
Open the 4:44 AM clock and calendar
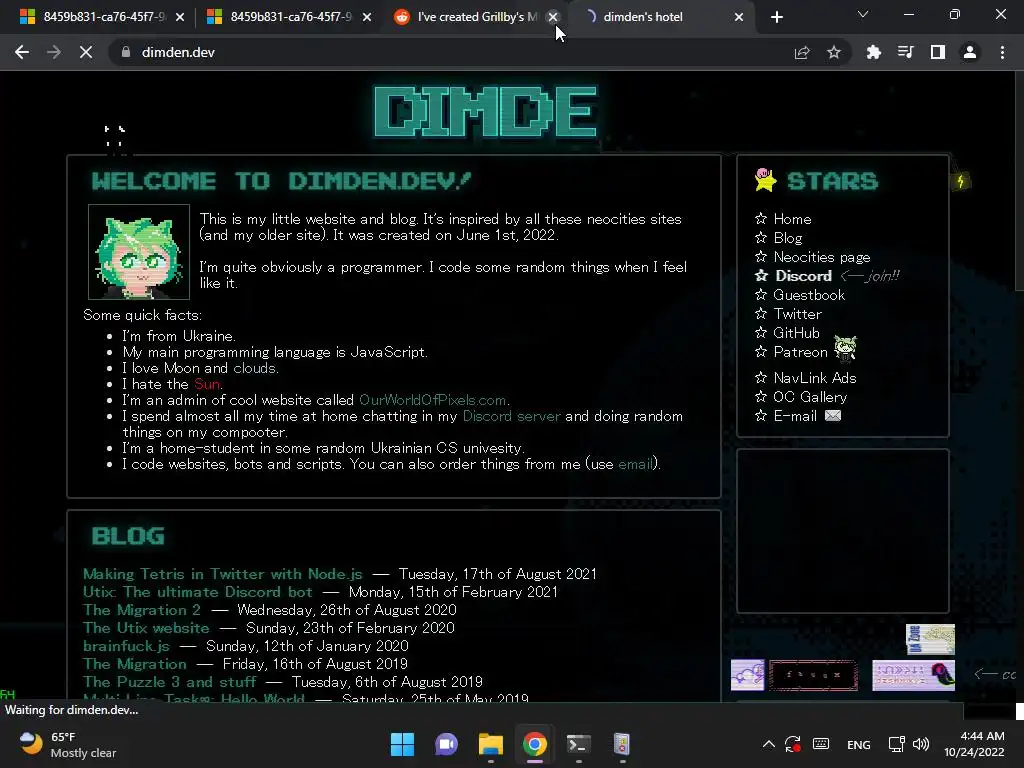pyautogui.click(x=974, y=744)
